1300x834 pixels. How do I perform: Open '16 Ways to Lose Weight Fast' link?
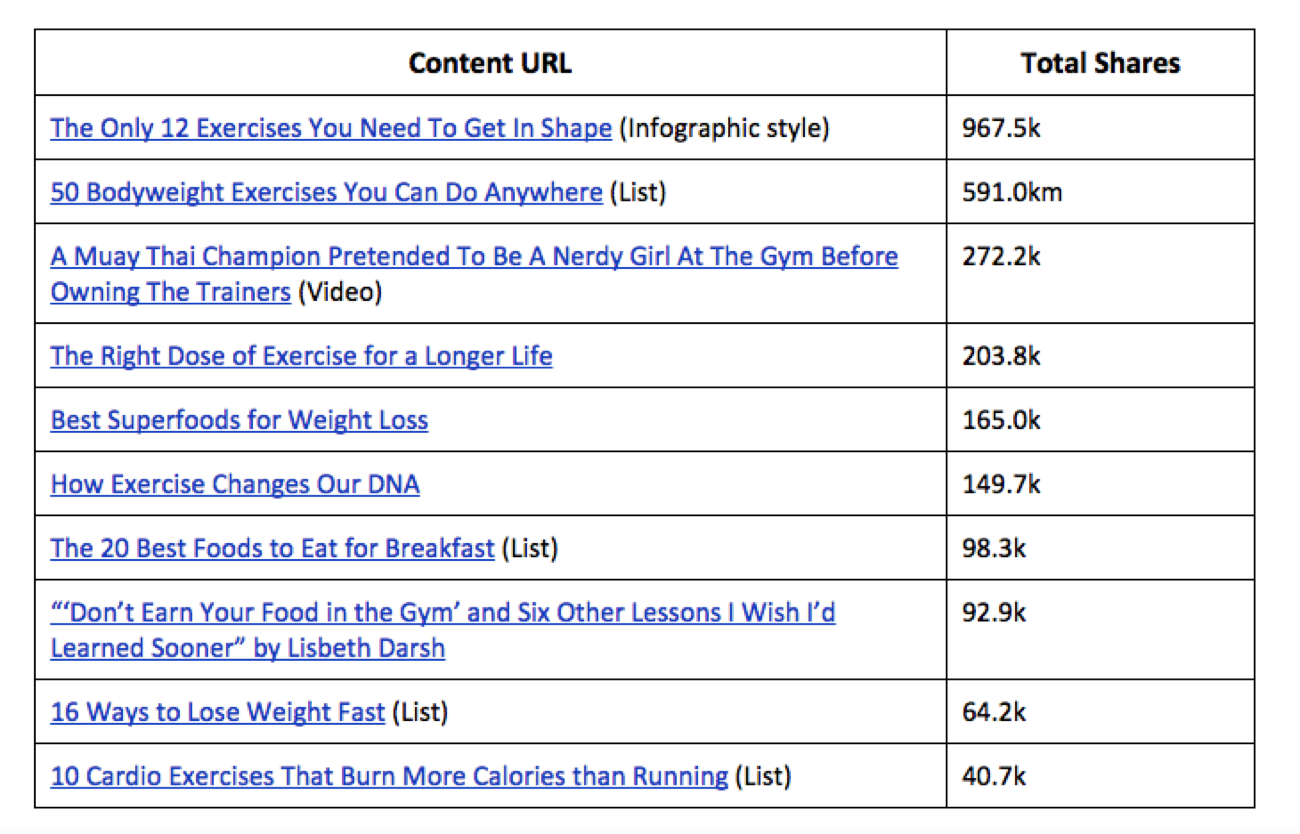pos(217,712)
